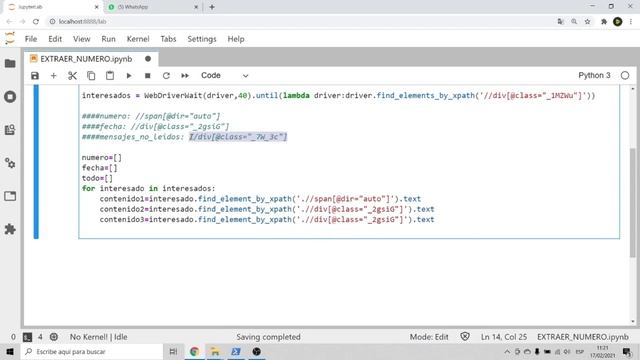This screenshot has width=640, height=360.
Task: Open the translate page icon
Action: pyautogui.click(x=560, y=22)
